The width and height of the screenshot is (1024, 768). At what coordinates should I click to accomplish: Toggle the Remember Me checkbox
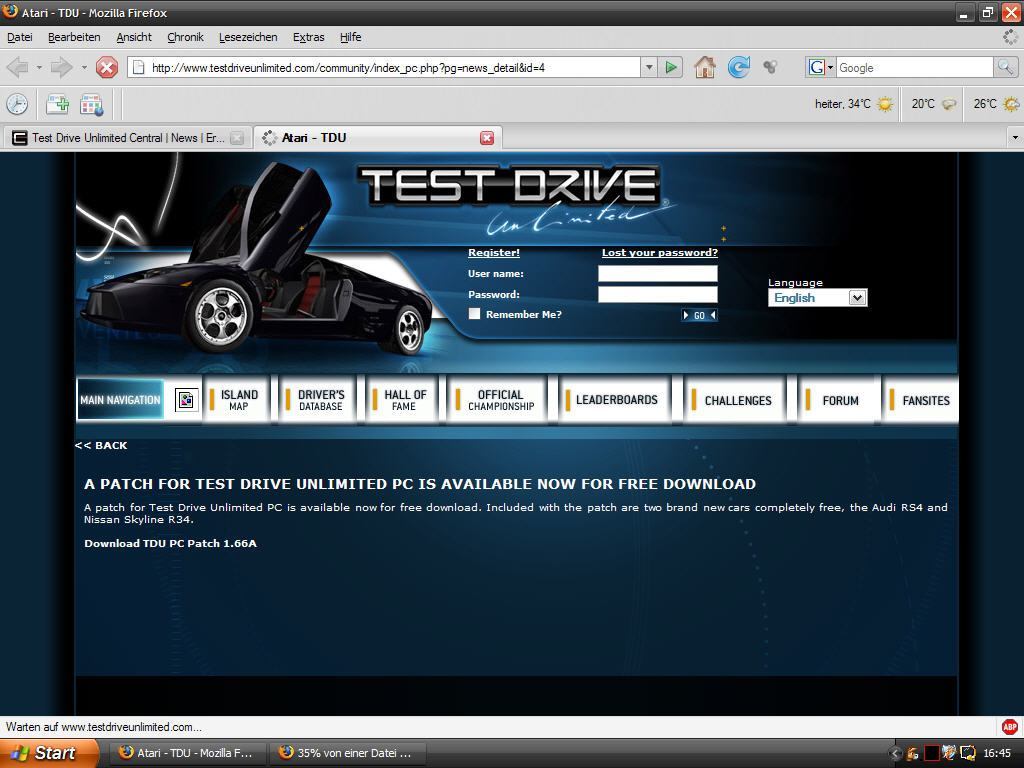[x=474, y=313]
